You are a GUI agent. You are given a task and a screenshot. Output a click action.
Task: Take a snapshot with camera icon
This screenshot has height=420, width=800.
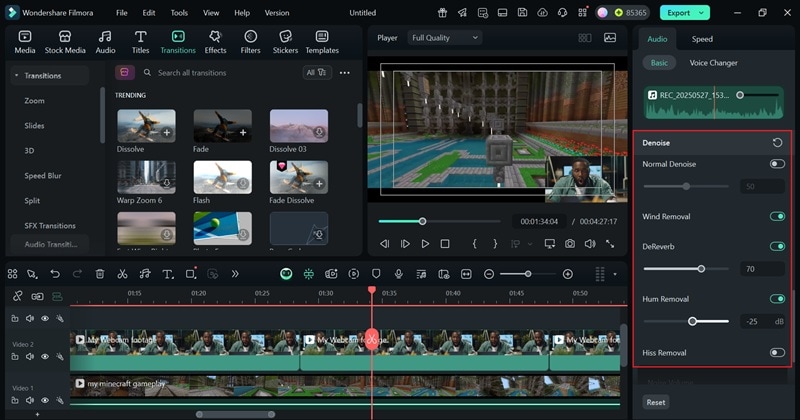pyautogui.click(x=569, y=244)
